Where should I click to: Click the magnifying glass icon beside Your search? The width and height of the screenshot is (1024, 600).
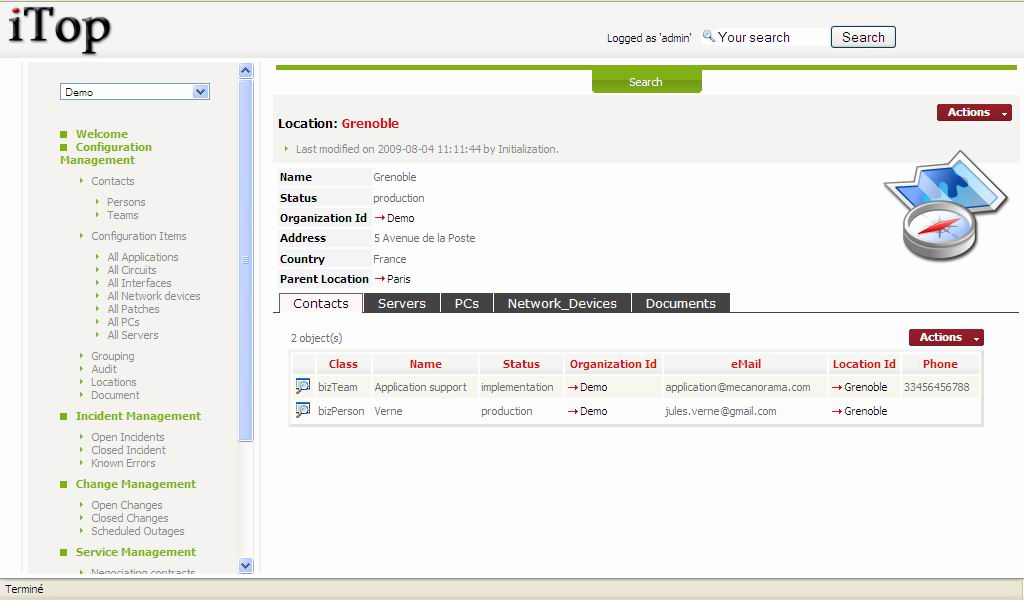click(709, 37)
